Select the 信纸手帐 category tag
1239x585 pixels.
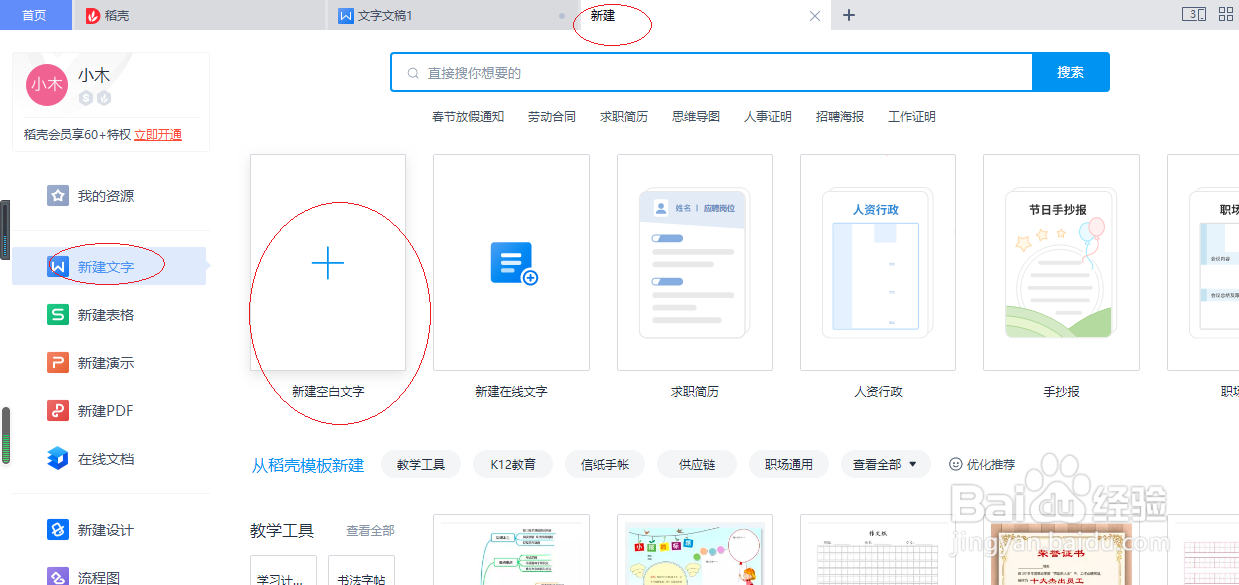(605, 464)
